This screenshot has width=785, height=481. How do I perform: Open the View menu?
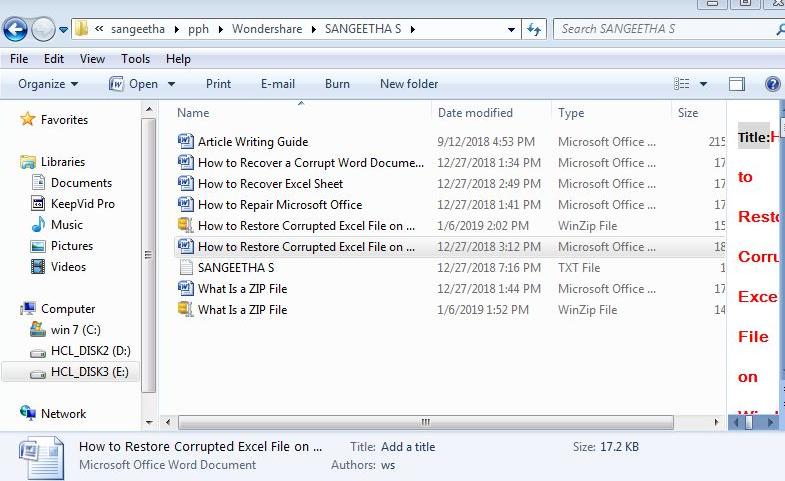[x=92, y=59]
